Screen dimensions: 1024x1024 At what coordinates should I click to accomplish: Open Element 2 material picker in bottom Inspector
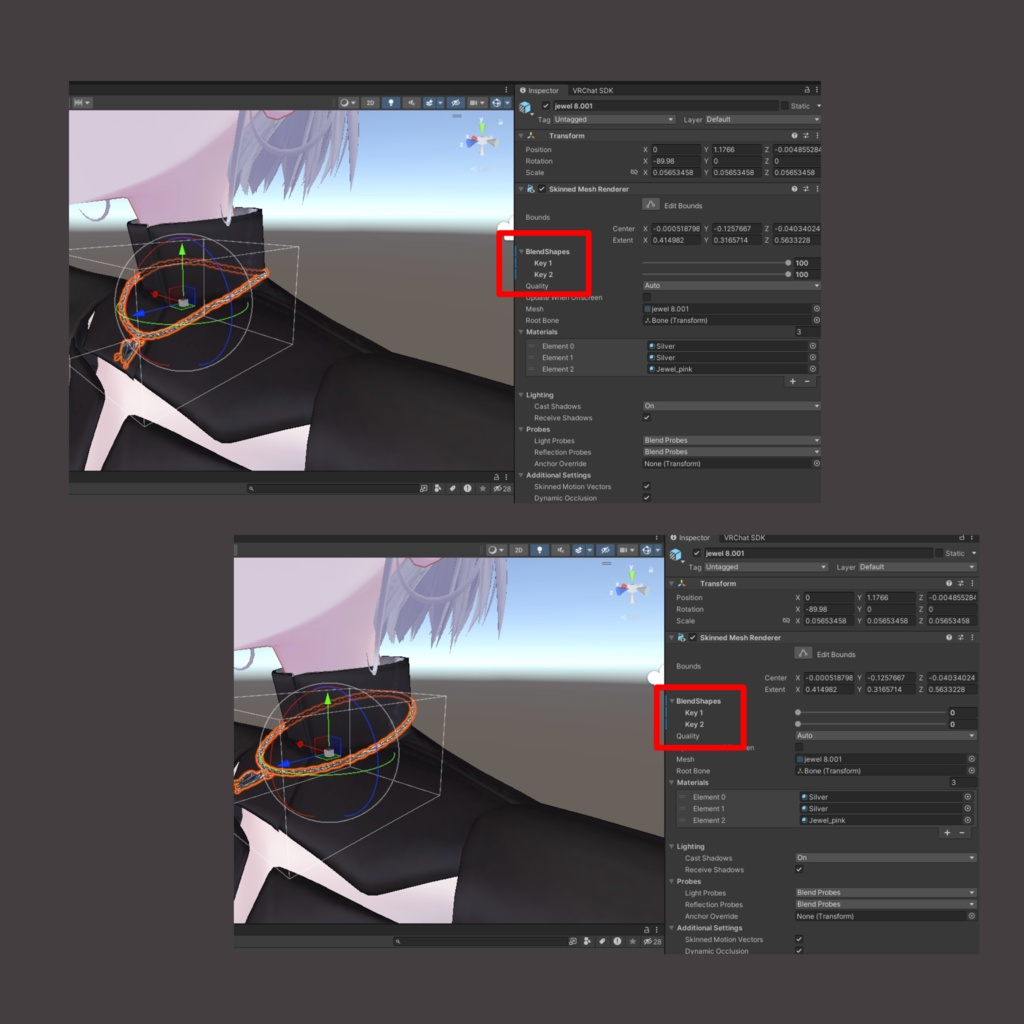click(x=967, y=820)
